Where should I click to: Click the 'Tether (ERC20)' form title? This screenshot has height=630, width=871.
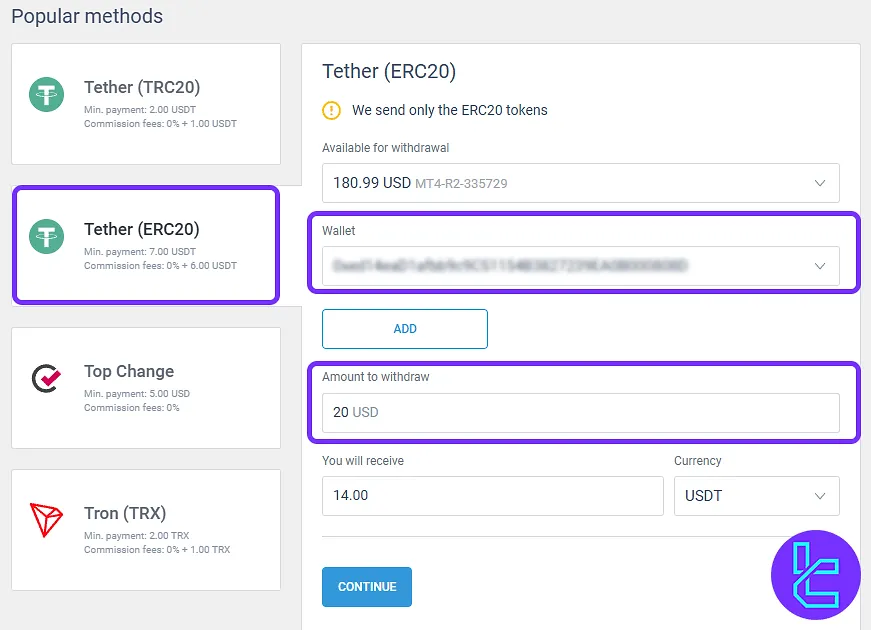(x=389, y=72)
